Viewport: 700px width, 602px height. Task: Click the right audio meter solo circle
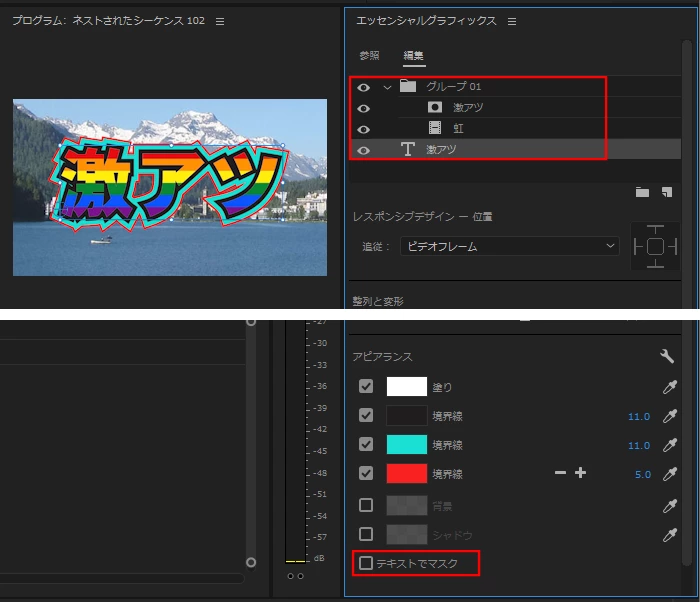click(x=300, y=576)
